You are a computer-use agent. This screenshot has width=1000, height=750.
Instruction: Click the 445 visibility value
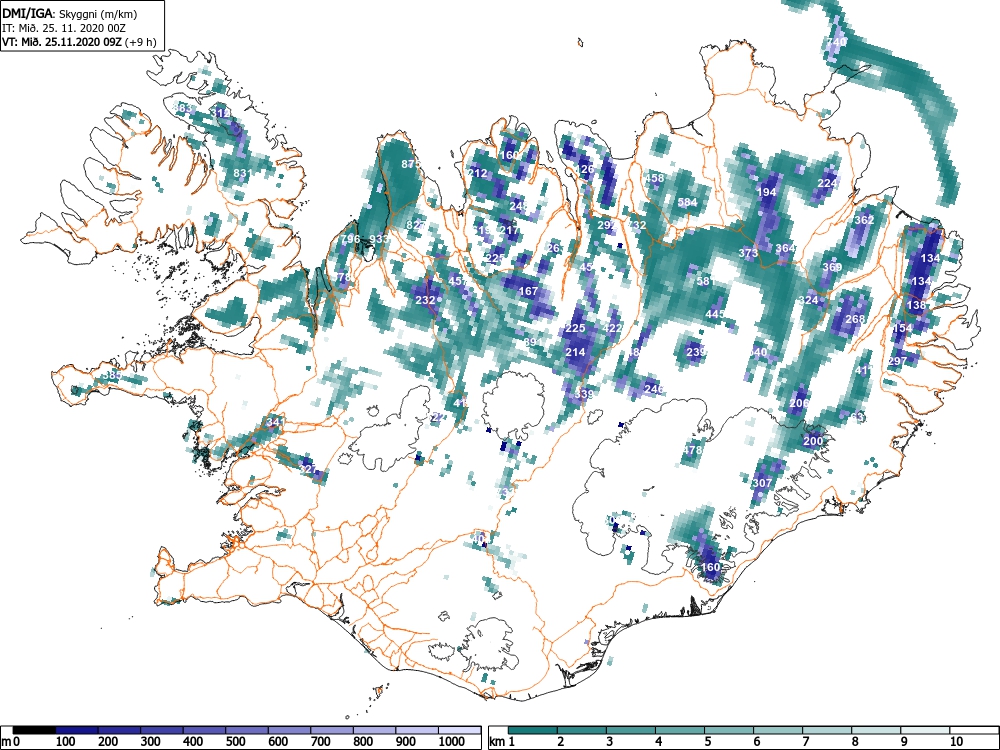(x=715, y=314)
